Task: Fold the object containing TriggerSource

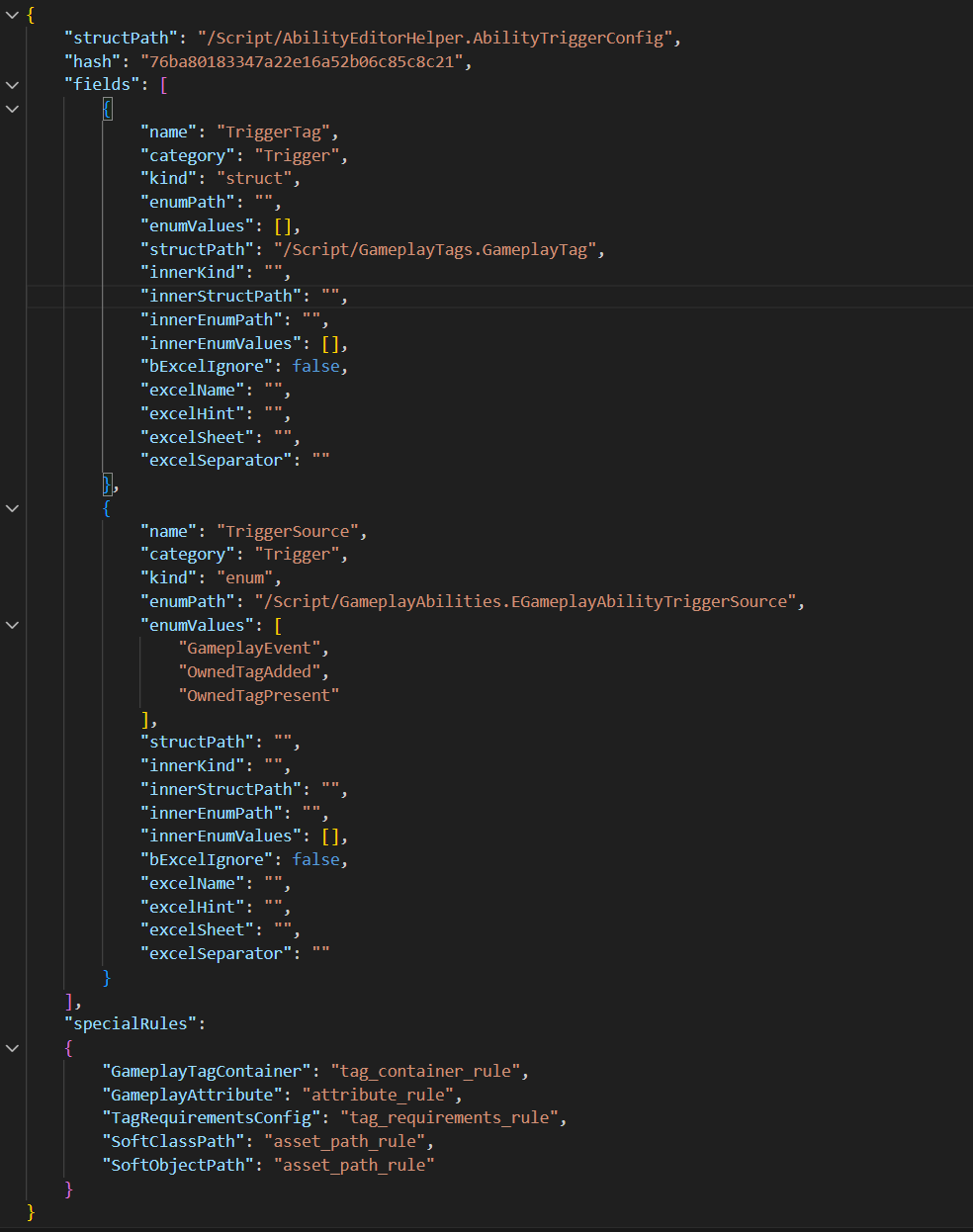Action: point(12,507)
